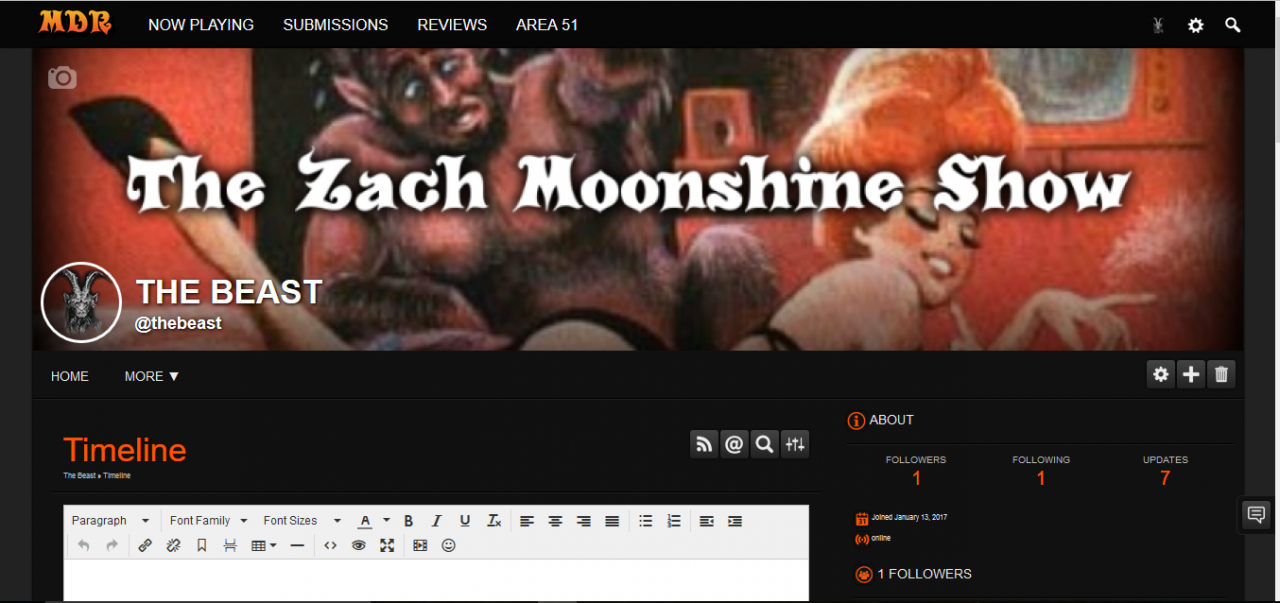This screenshot has width=1280, height=603.
Task: Open the NOW PLAYING menu
Action: pyautogui.click(x=201, y=25)
